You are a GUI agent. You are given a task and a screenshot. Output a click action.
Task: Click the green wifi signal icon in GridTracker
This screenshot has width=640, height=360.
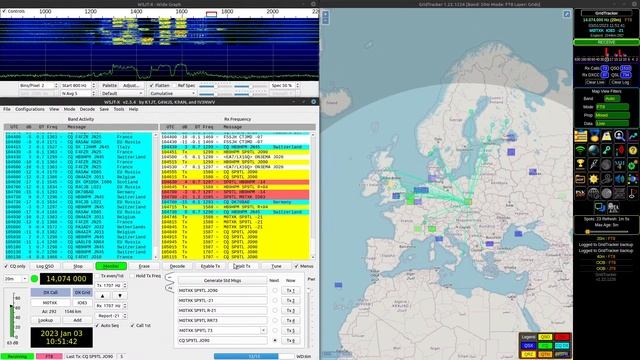pyautogui.click(x=580, y=150)
